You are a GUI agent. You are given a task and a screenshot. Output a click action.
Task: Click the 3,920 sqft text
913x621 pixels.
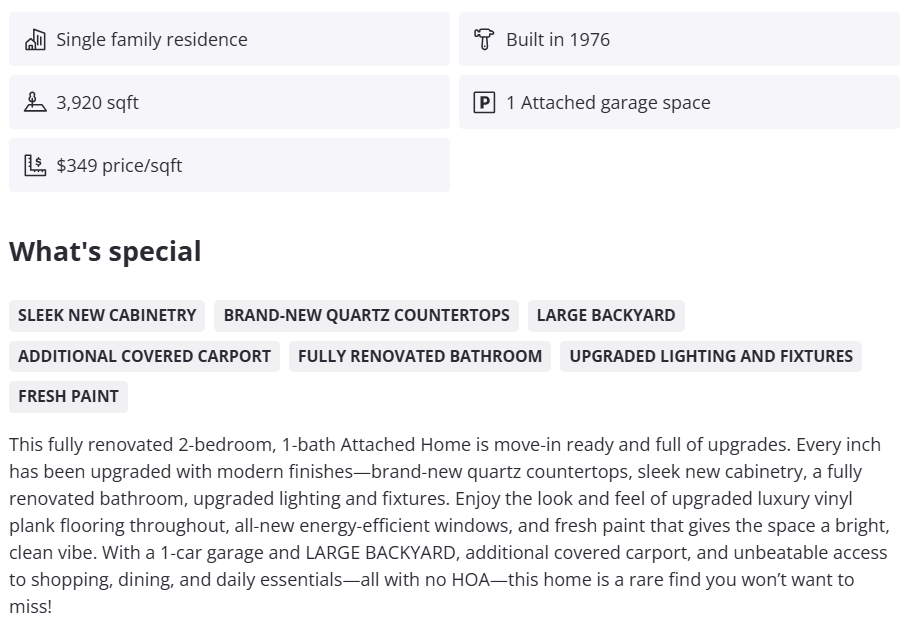pos(97,102)
